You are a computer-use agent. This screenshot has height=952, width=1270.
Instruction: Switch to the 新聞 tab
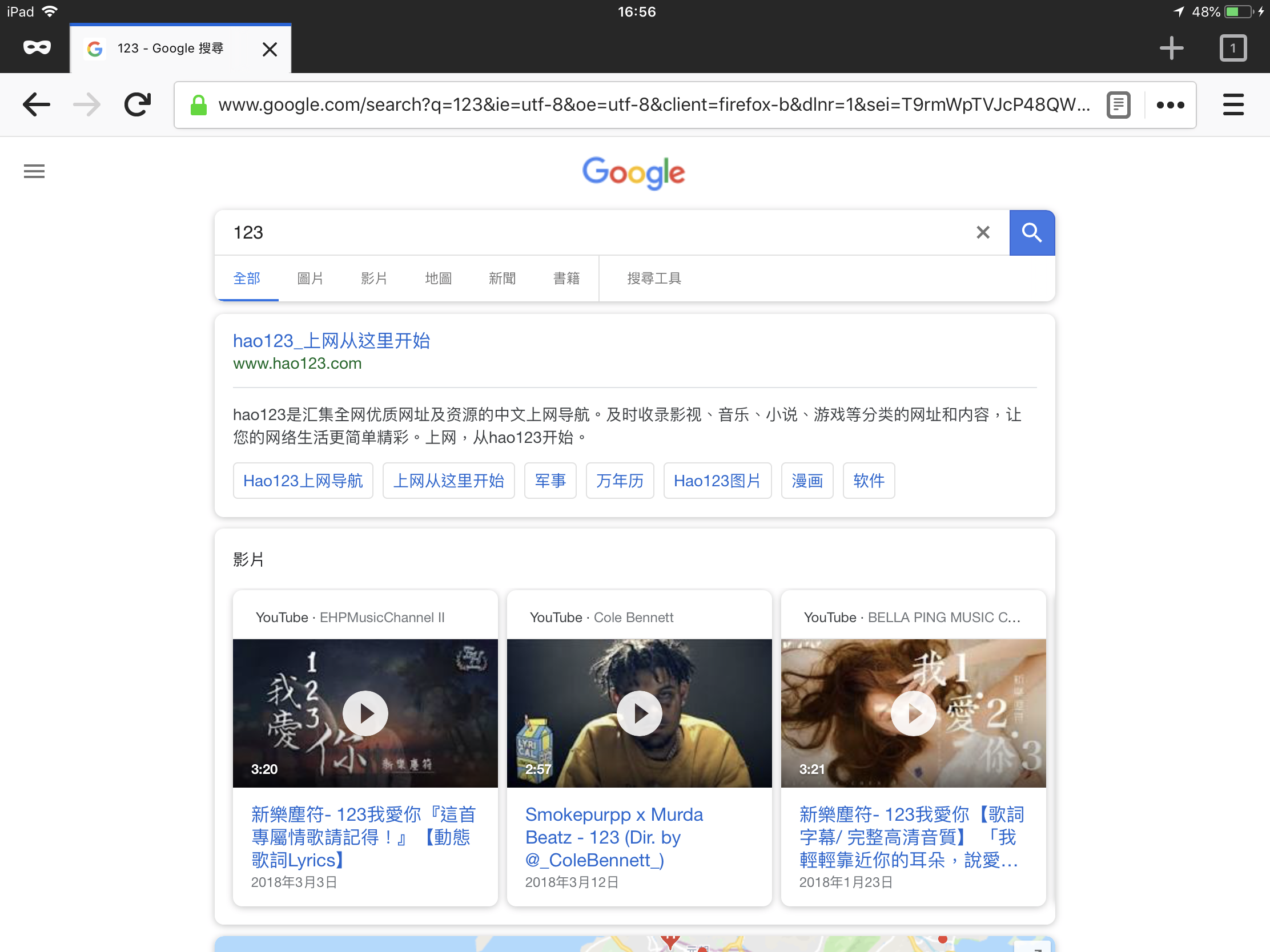503,279
